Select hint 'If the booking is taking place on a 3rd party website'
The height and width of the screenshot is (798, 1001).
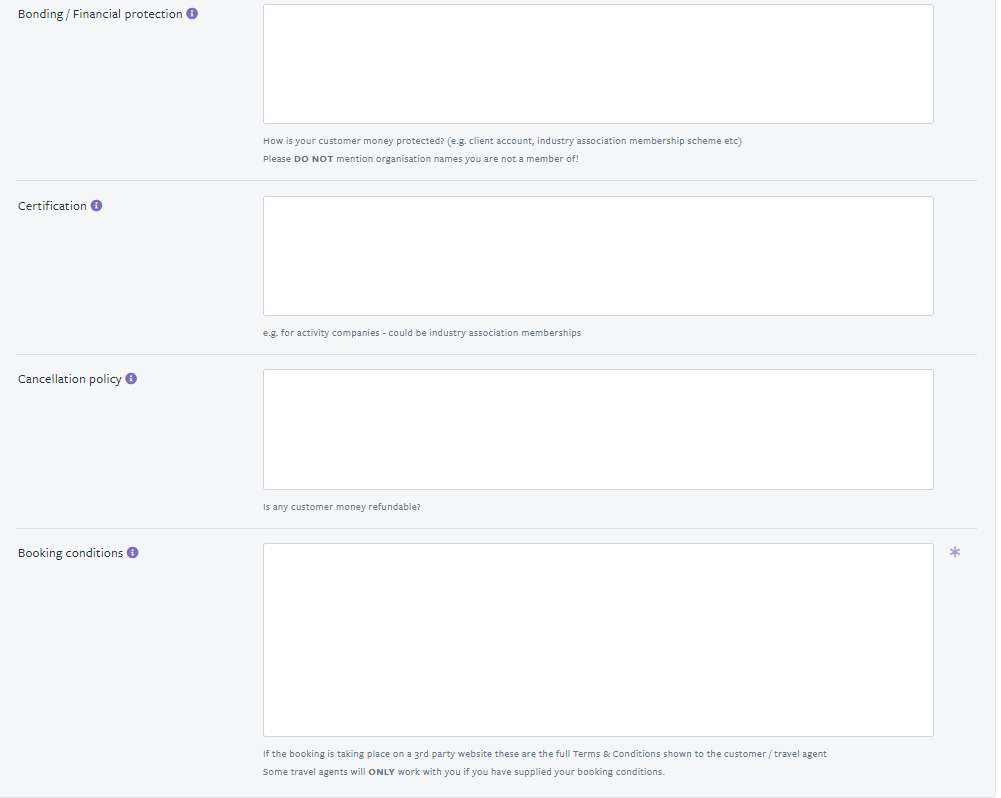545,754
